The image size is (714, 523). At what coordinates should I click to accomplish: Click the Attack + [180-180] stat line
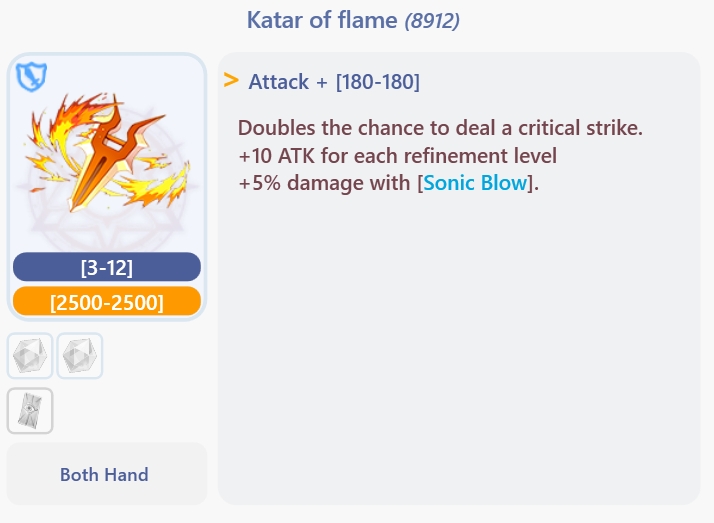pyautogui.click(x=334, y=82)
